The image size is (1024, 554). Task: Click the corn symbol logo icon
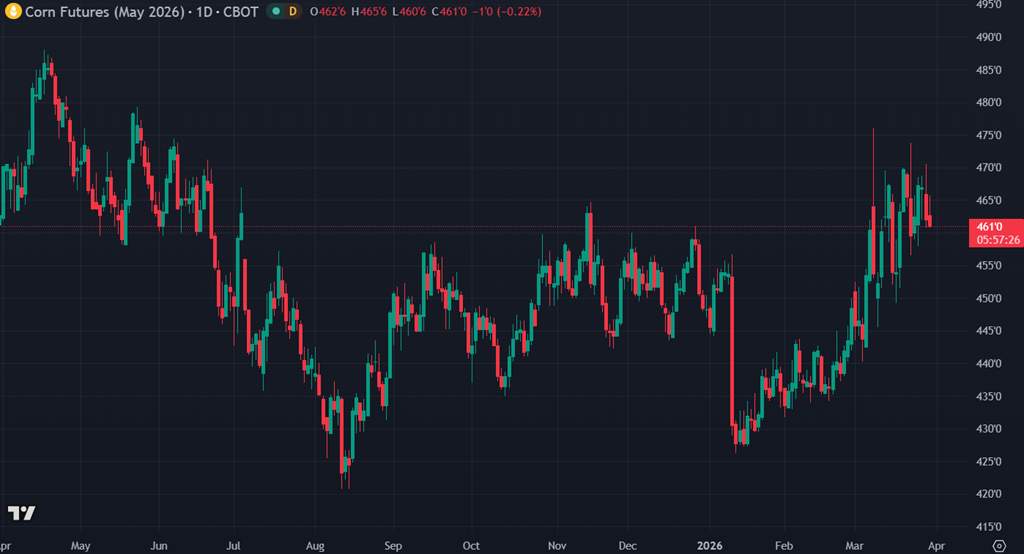tap(12, 11)
